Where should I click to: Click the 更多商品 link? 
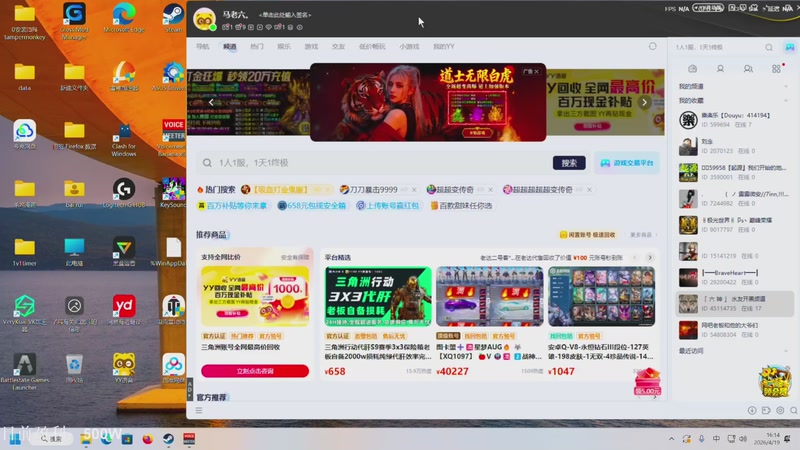[x=643, y=235]
